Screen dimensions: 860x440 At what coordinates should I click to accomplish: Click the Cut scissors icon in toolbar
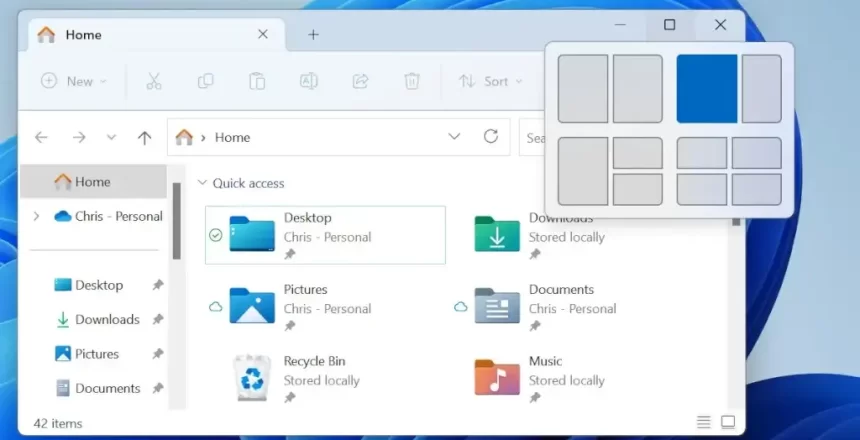(x=154, y=81)
